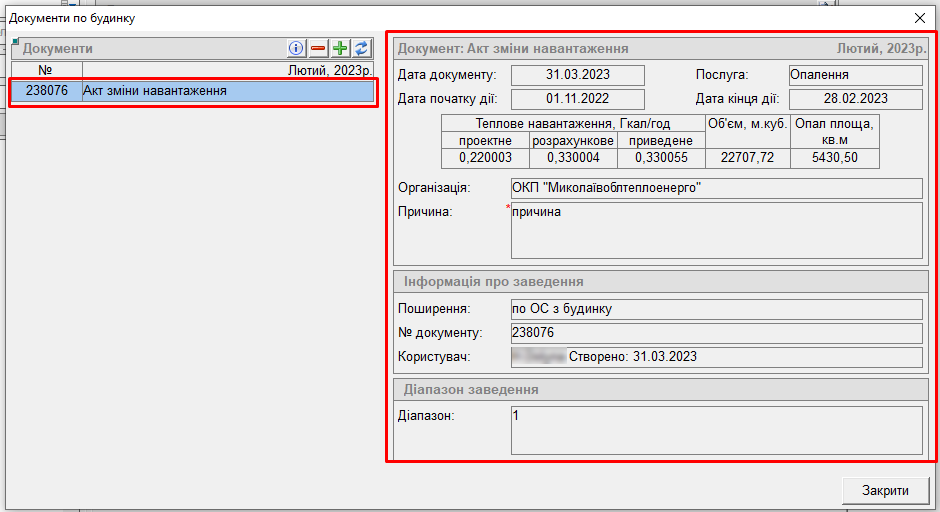Click the проектне load value 0,220003

pos(485,158)
